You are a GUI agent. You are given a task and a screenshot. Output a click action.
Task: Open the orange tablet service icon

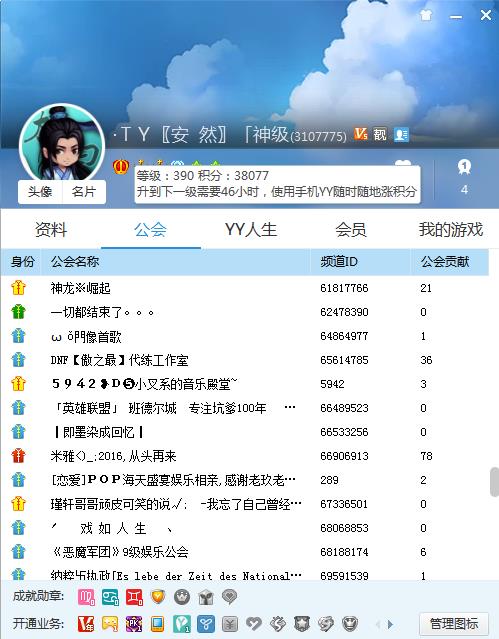[x=158, y=624]
